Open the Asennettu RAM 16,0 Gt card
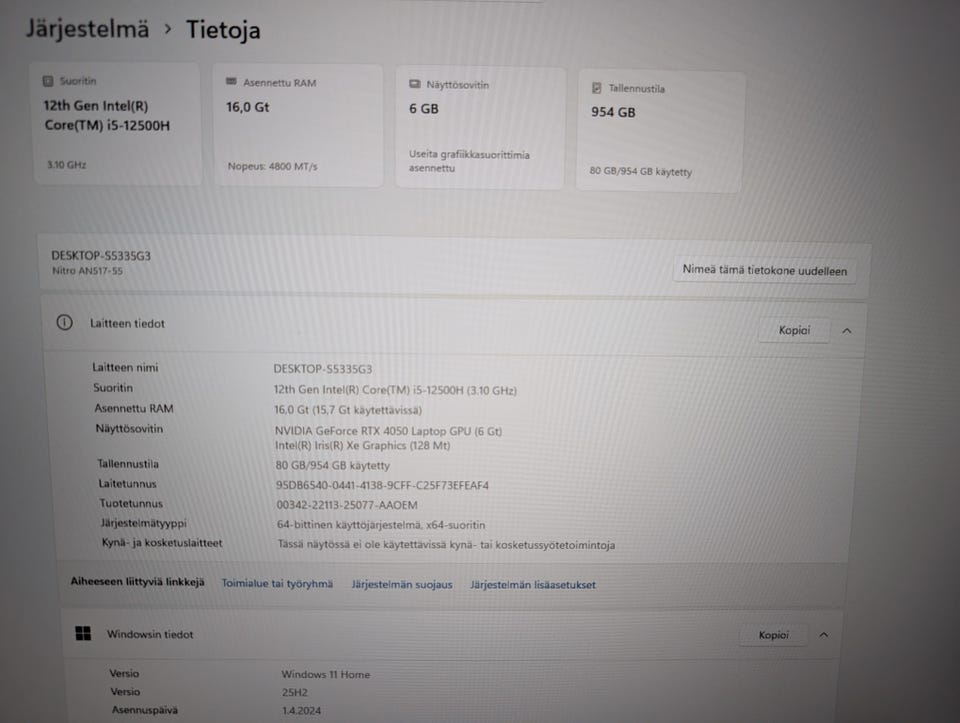Screen dimensions: 960x723 298,125
